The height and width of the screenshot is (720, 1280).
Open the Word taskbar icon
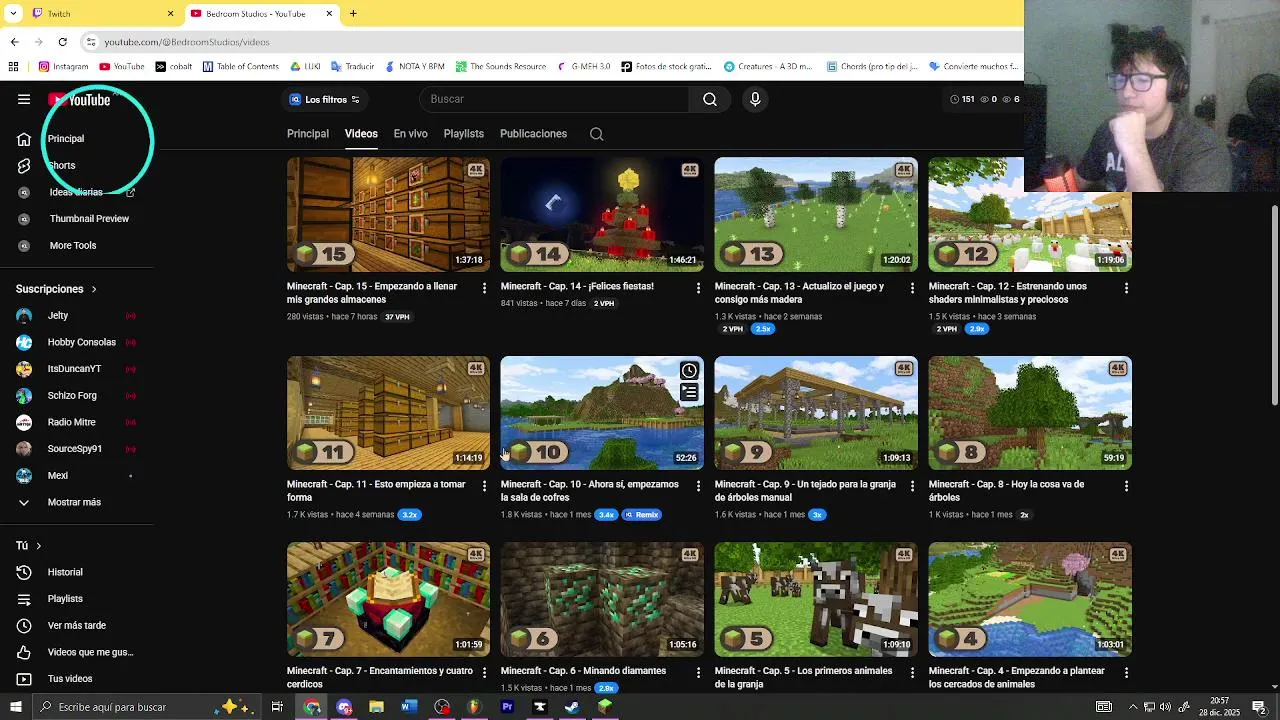[x=409, y=707]
